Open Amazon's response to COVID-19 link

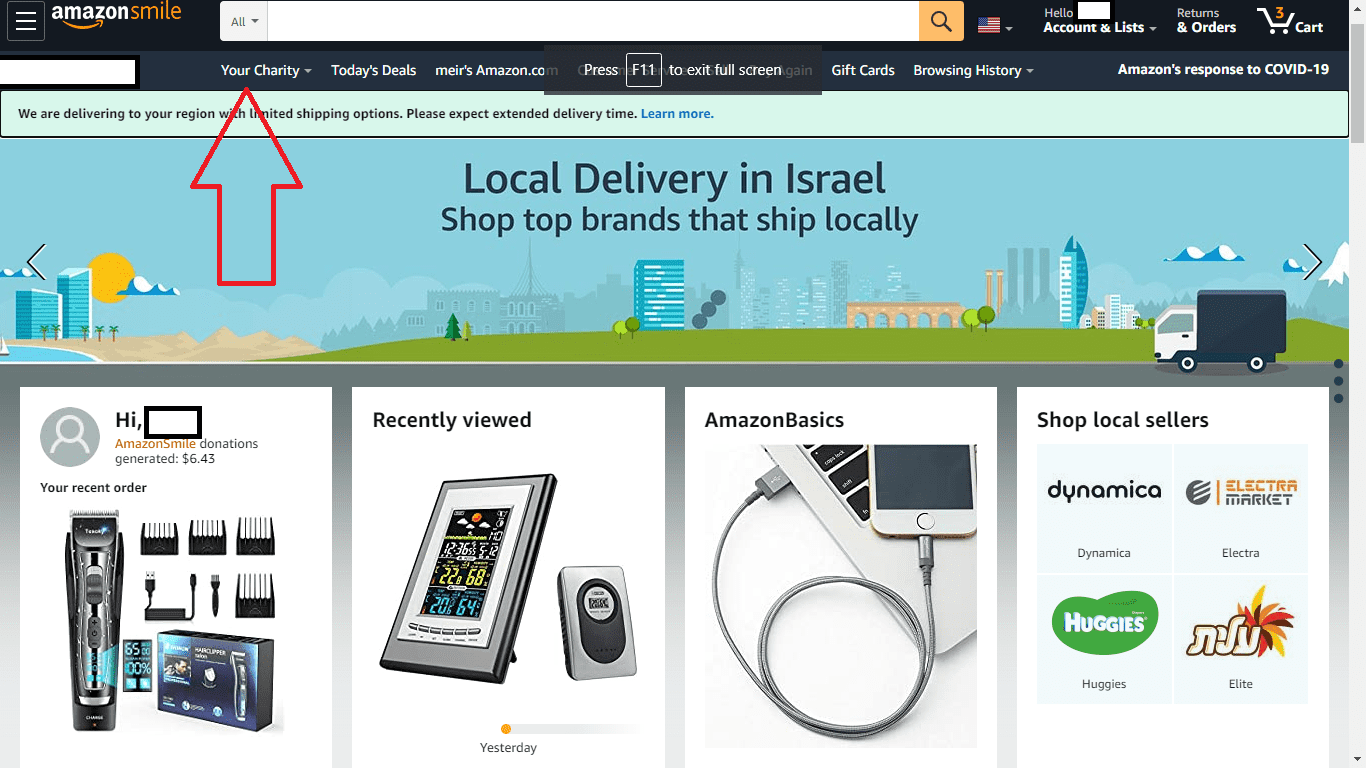point(1223,70)
